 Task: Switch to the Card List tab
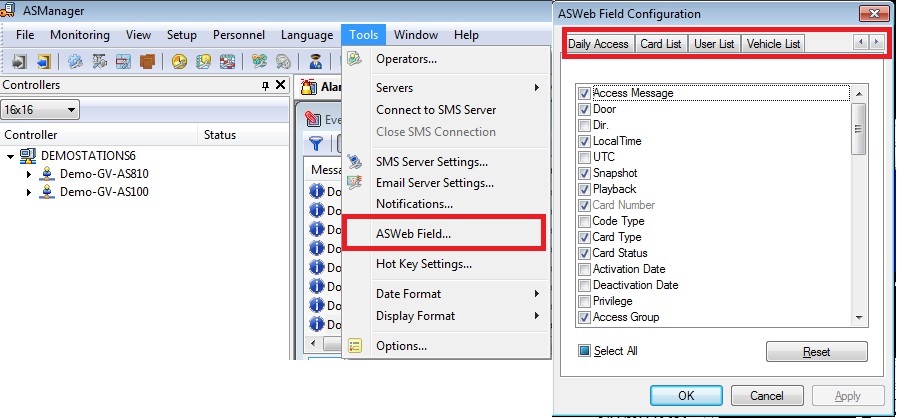pos(661,44)
